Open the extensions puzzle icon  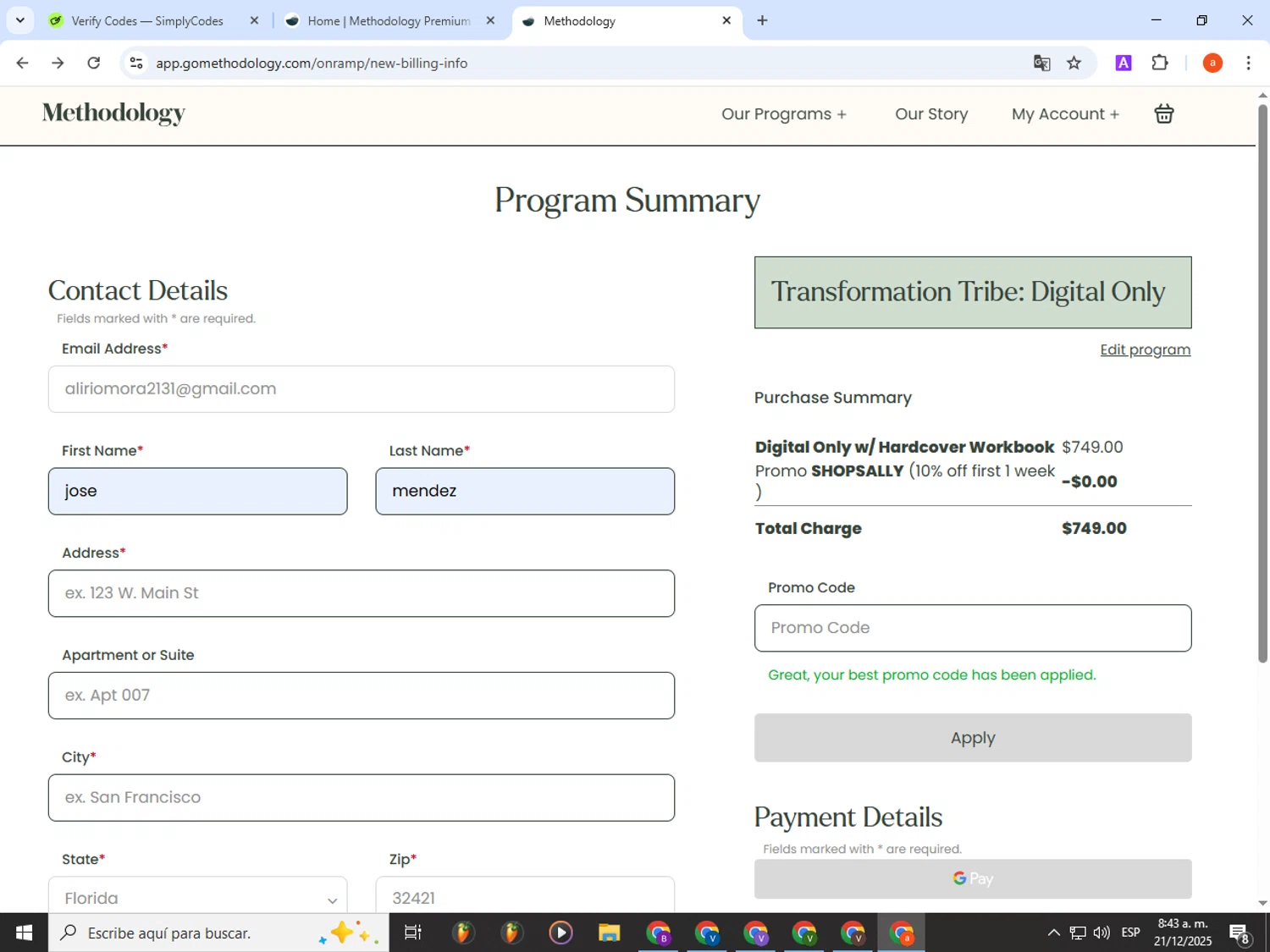point(1160,63)
